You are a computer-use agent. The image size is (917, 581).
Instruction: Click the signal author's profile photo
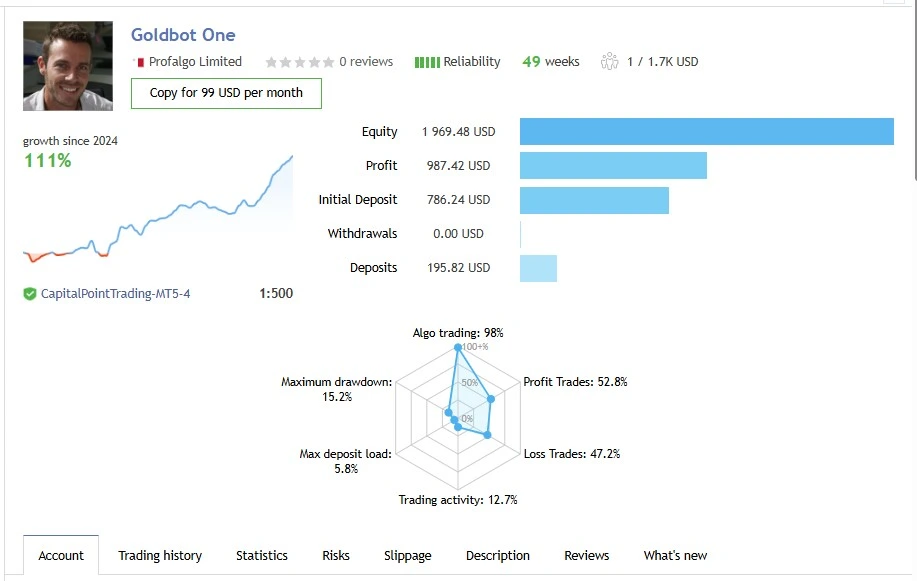(x=68, y=66)
